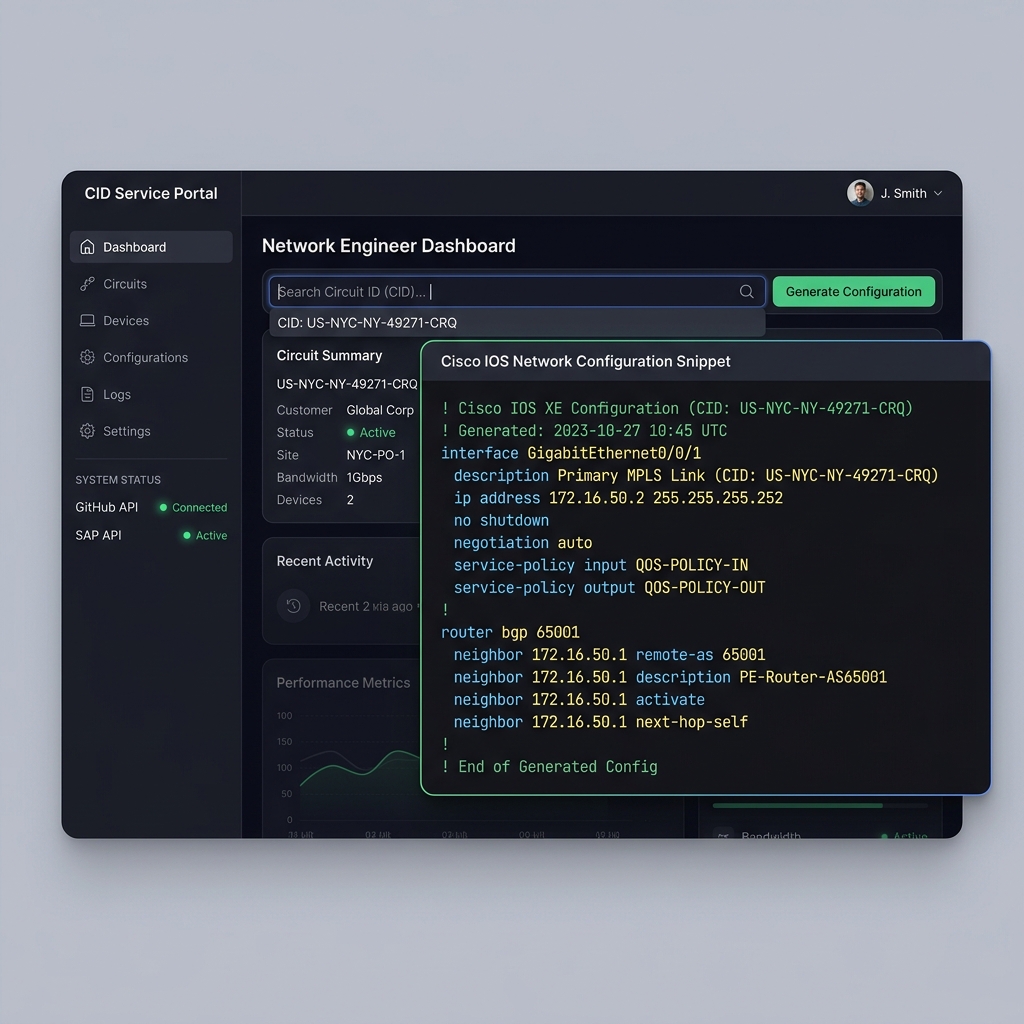The image size is (1024, 1024).
Task: Click the Settings gear icon
Action: point(88,431)
